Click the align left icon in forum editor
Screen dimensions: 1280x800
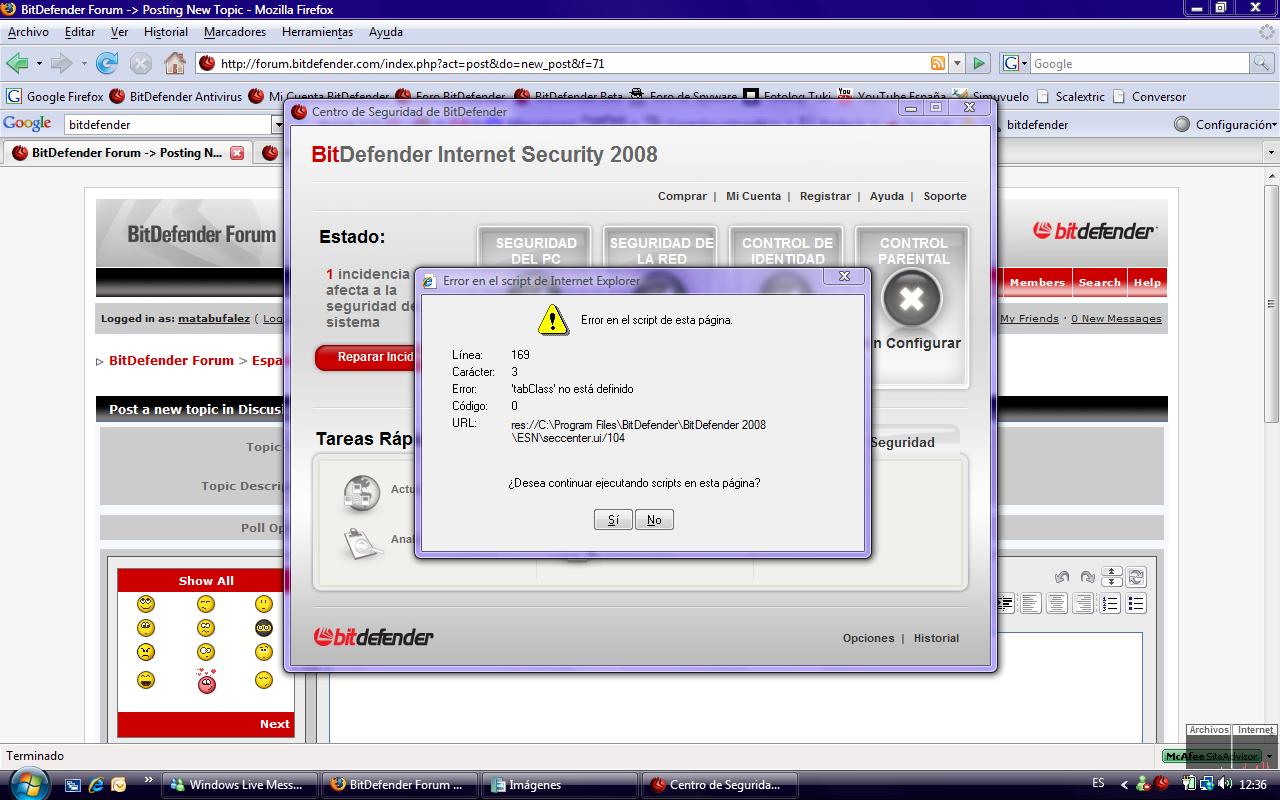pyautogui.click(x=1031, y=603)
